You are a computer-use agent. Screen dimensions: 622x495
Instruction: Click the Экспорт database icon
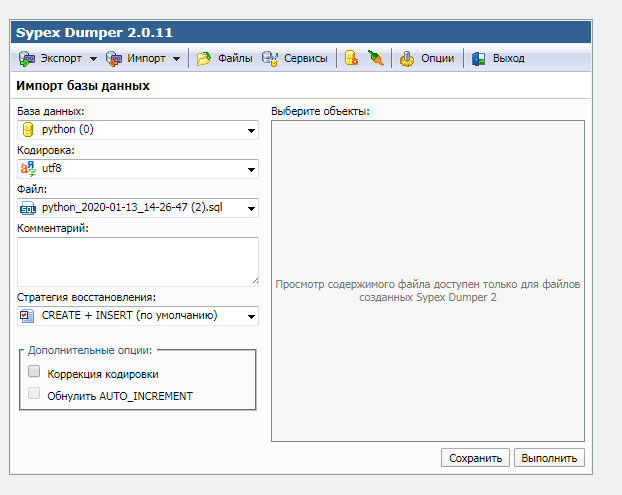[x=27, y=59]
